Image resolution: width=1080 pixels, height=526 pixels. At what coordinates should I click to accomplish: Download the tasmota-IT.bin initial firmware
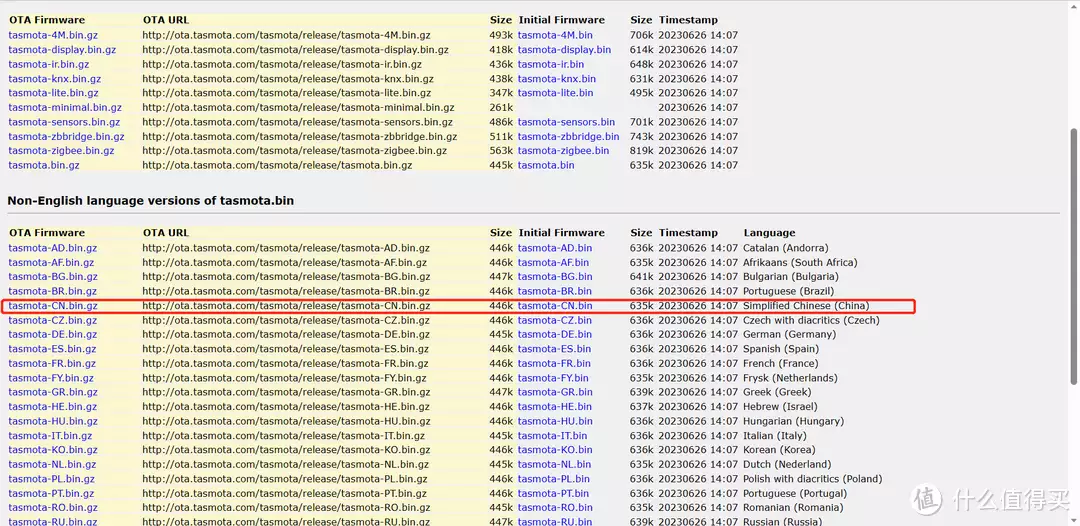click(552, 436)
